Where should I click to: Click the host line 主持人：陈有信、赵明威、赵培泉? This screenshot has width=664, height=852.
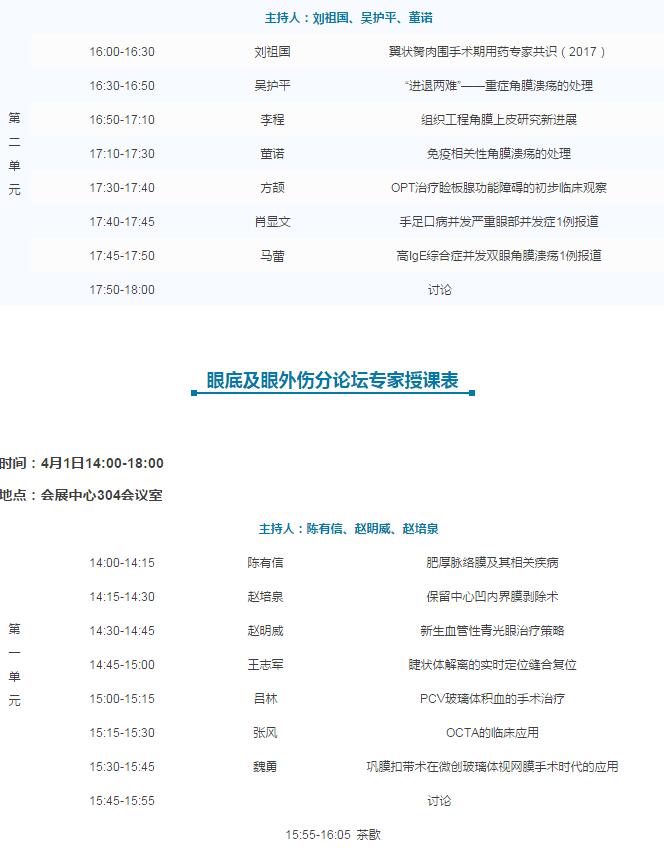coord(349,529)
